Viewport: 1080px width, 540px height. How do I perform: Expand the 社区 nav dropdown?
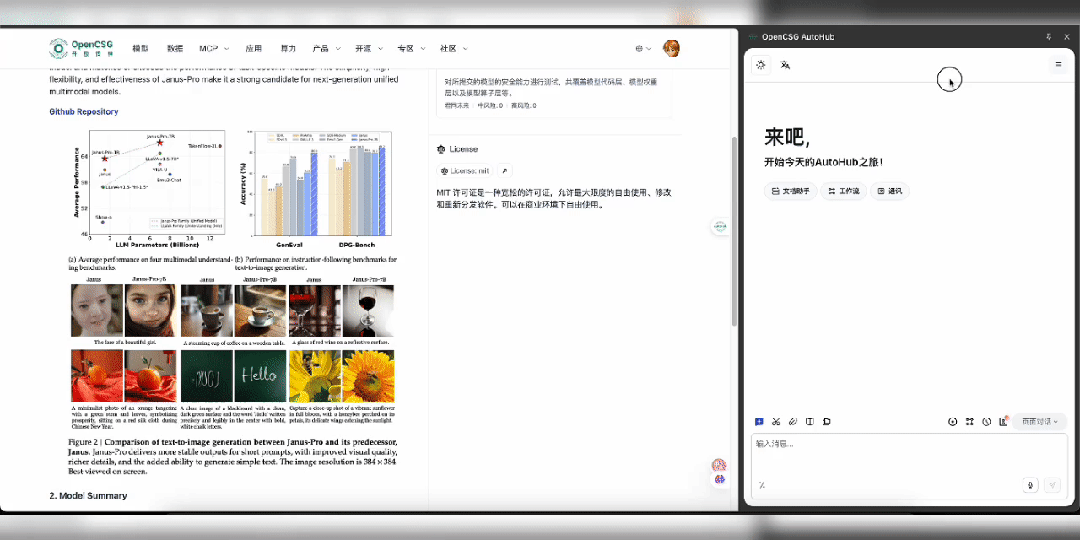[454, 49]
